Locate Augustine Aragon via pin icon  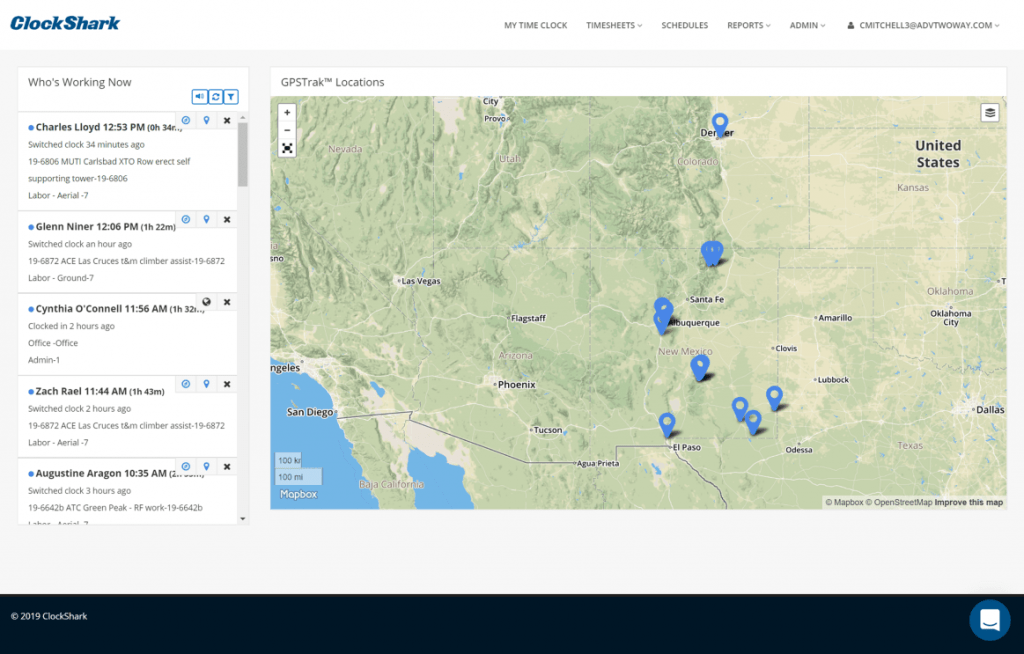click(x=206, y=466)
